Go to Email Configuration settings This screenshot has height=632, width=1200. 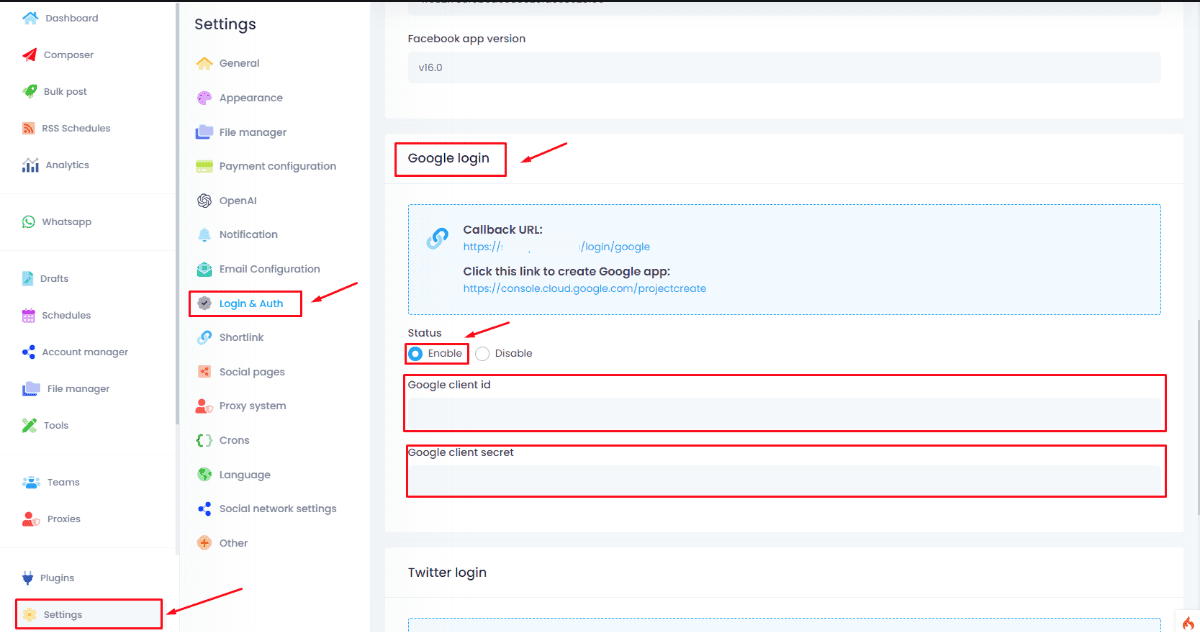pos(269,269)
